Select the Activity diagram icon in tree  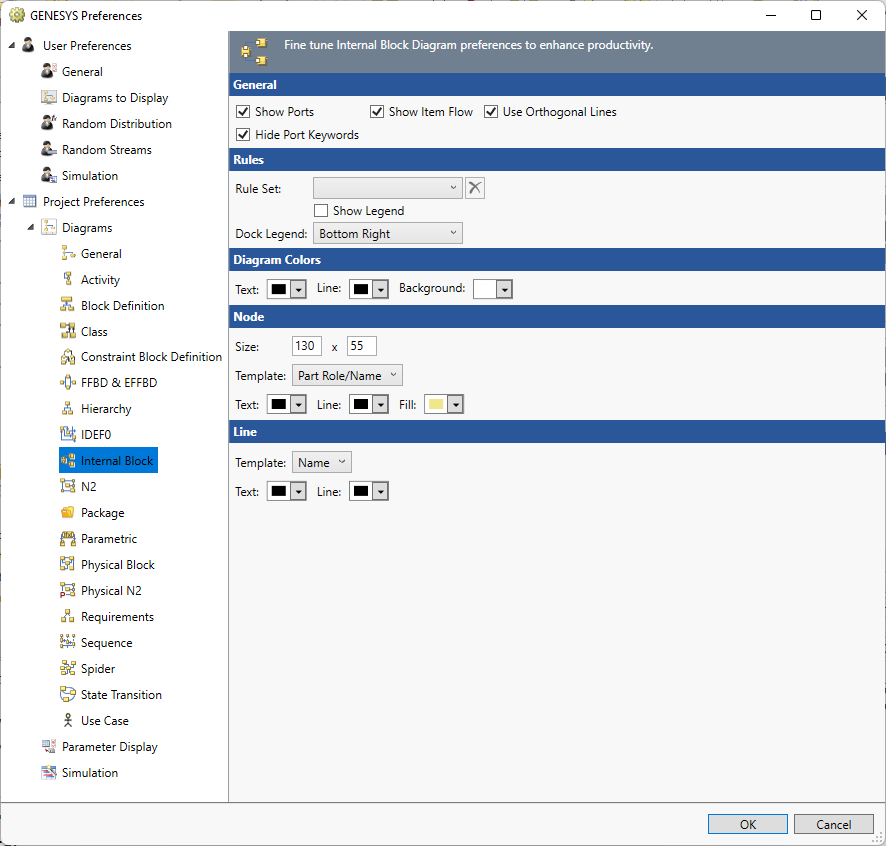(68, 279)
